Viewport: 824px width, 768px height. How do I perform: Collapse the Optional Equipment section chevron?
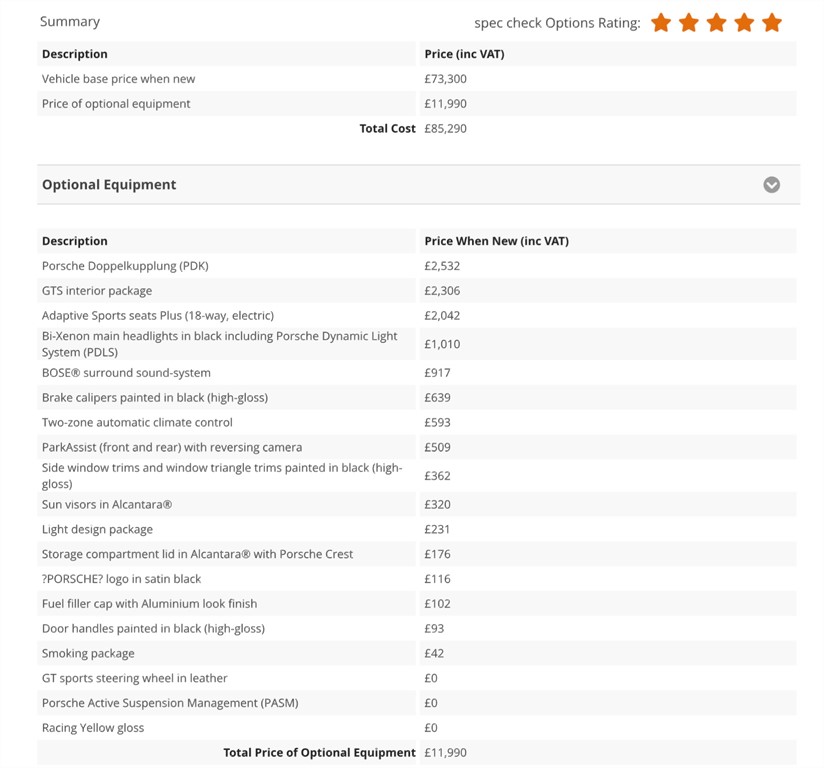771,185
